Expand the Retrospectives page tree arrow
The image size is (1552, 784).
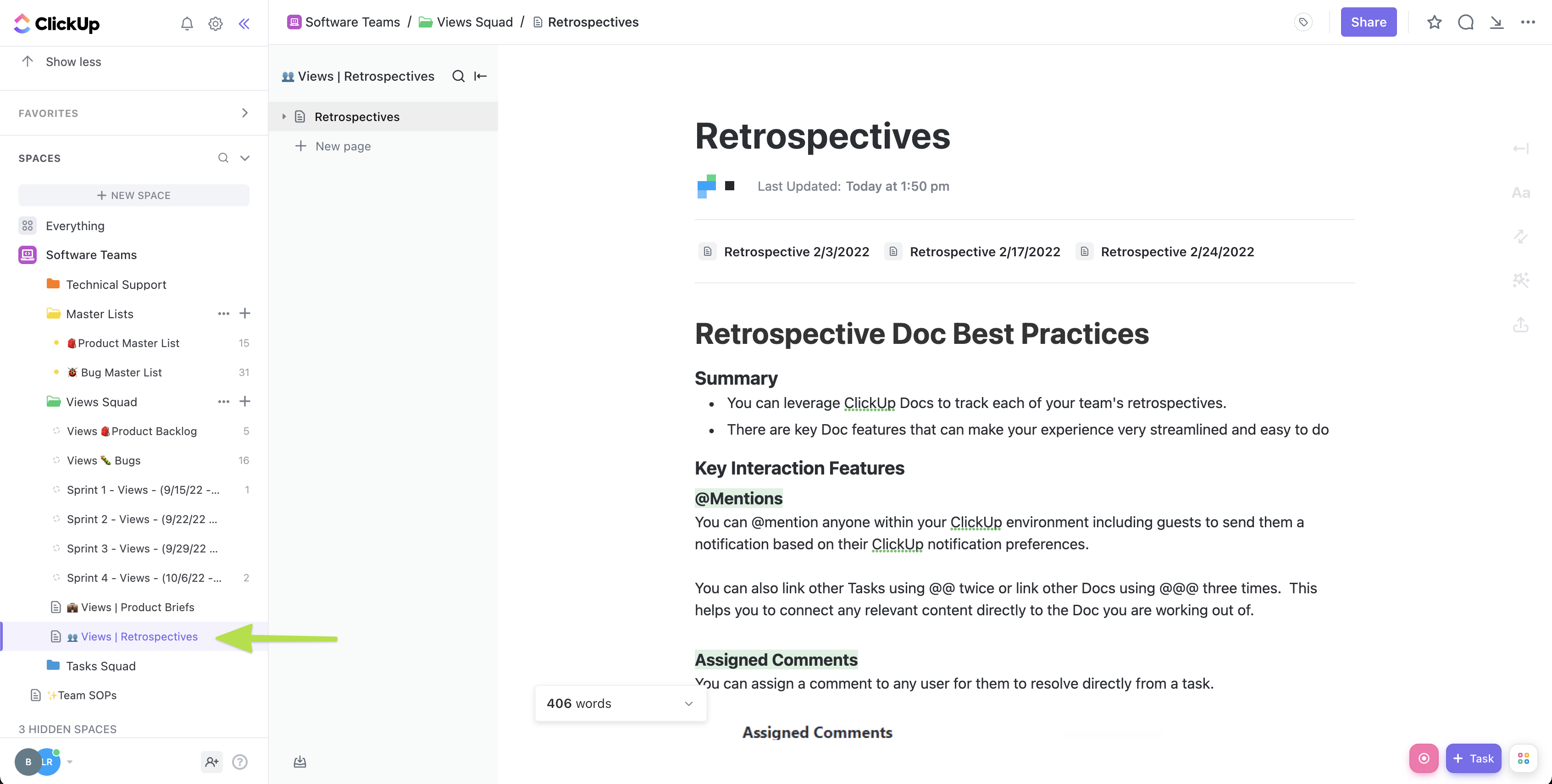(x=284, y=117)
